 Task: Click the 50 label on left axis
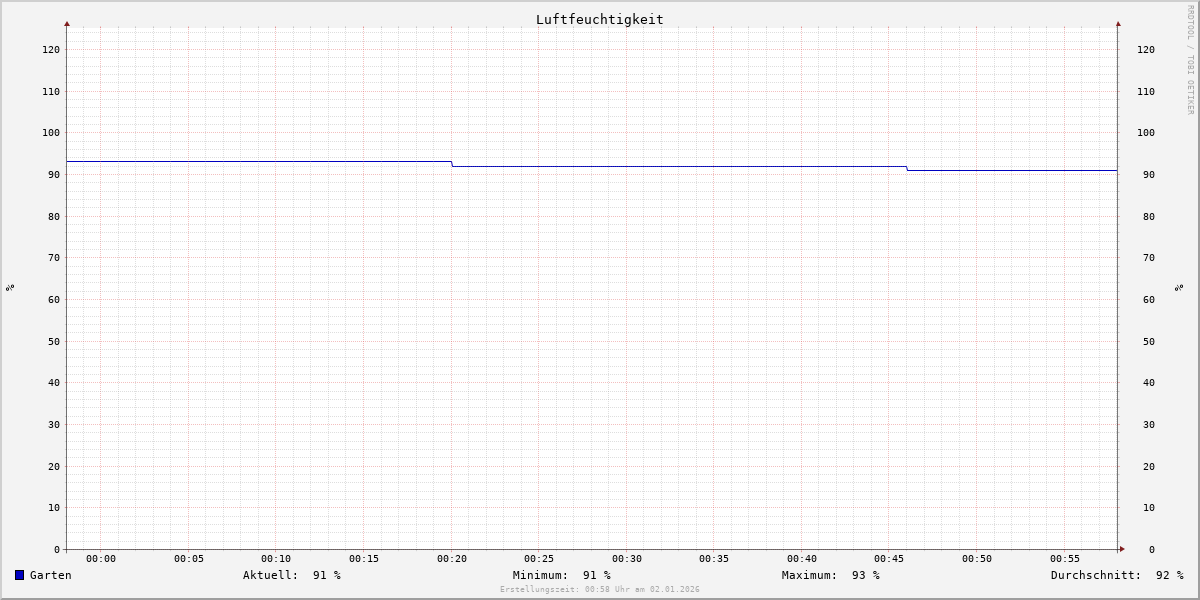coord(54,341)
